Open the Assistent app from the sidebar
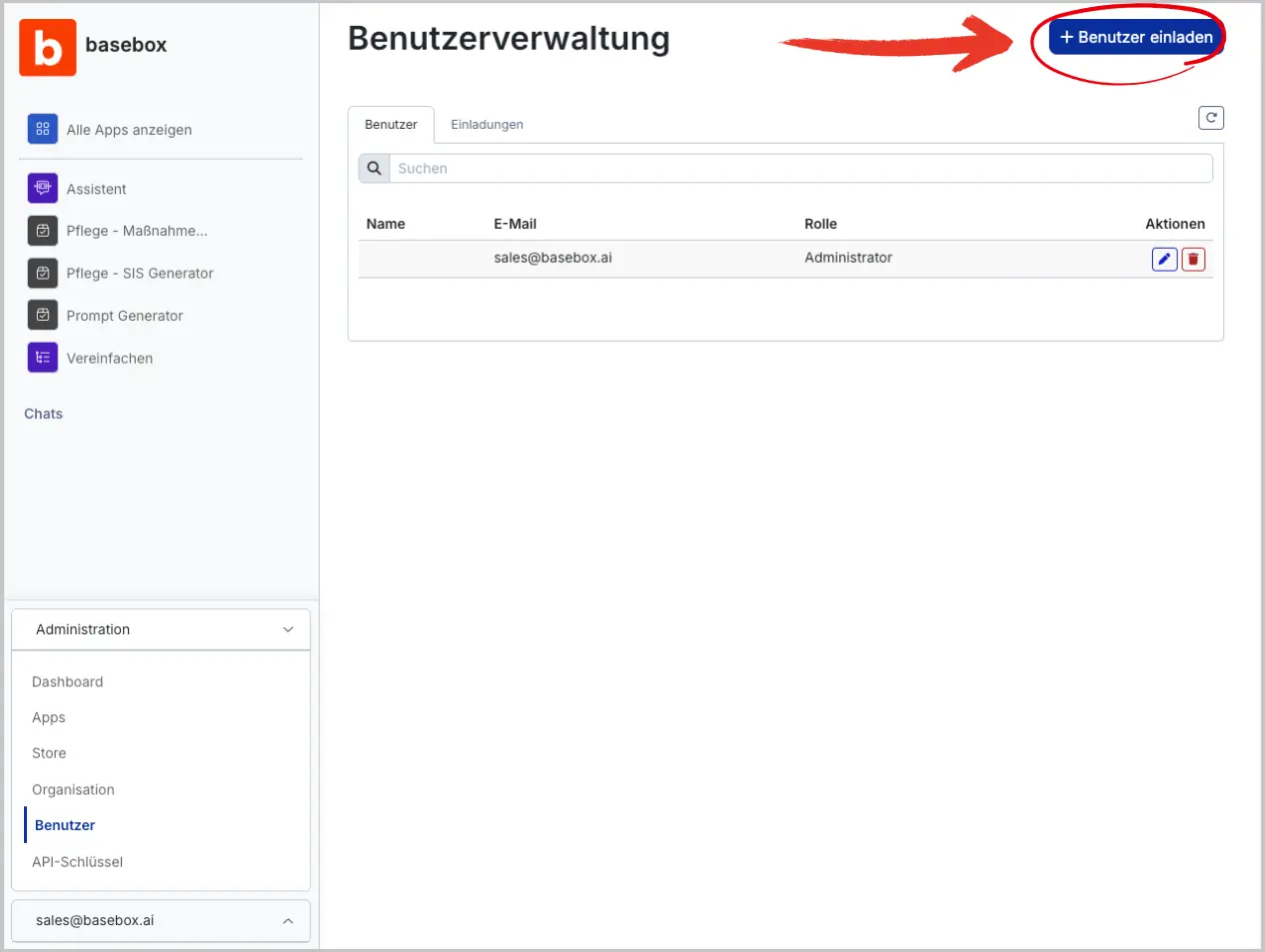Screen dimensions: 1265x952 43,188
